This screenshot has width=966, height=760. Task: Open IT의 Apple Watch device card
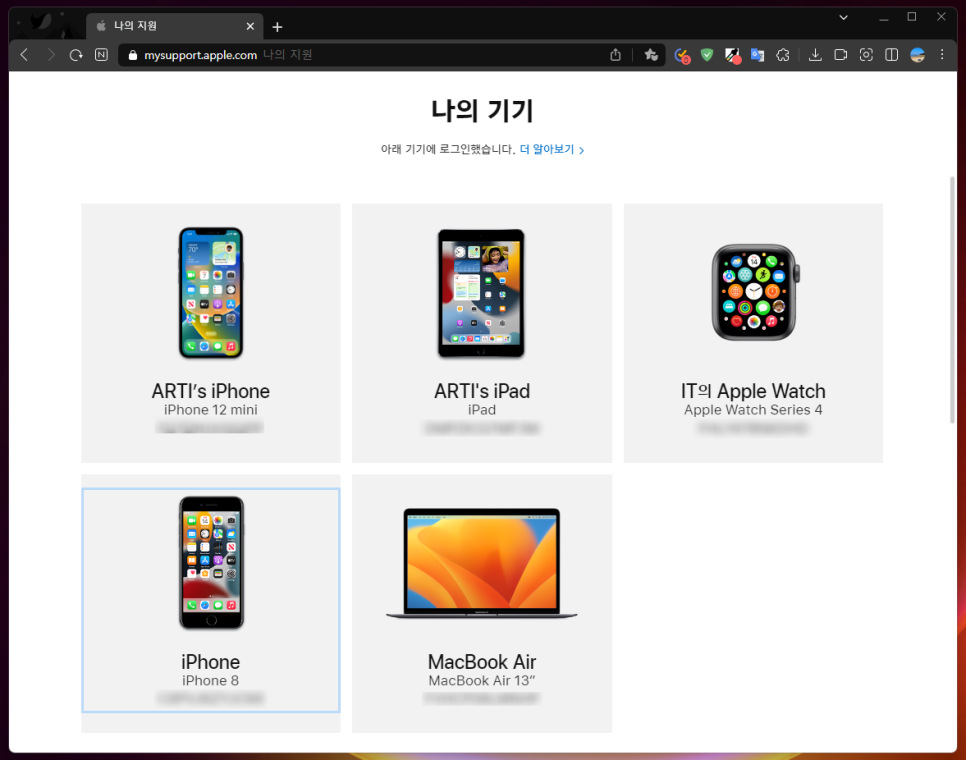pos(753,333)
